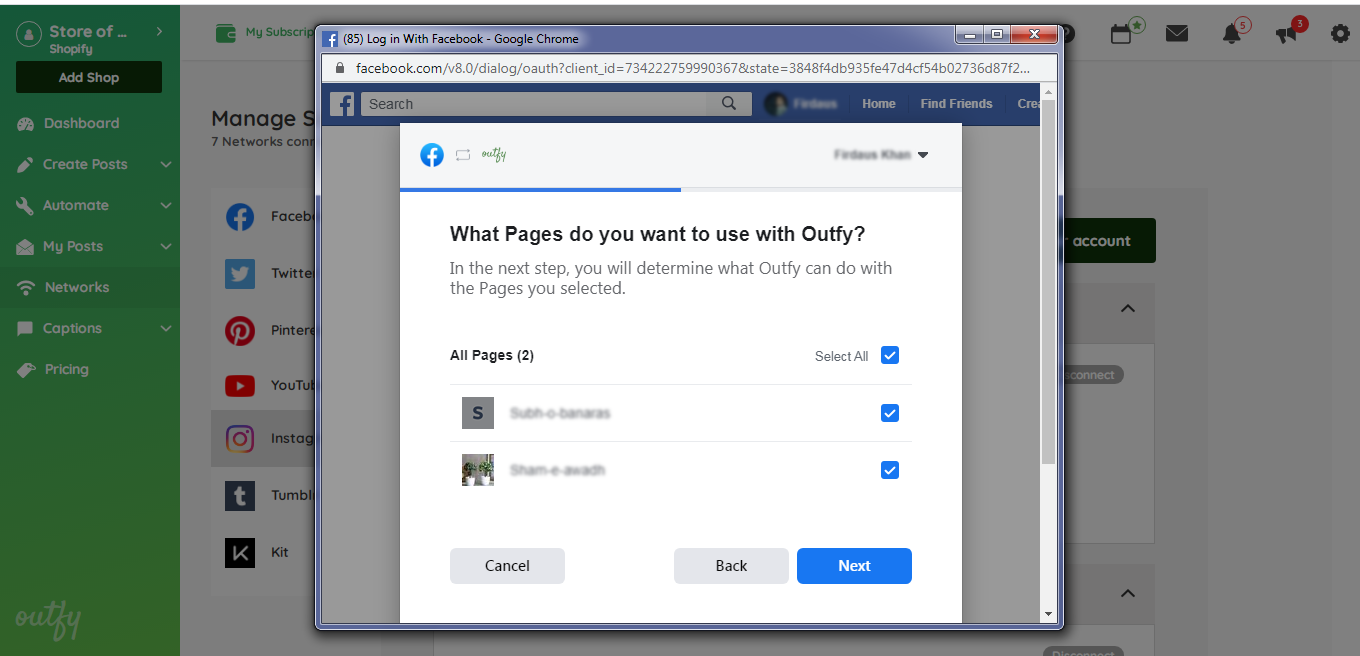Select the Instagram network icon
The image size is (1360, 656).
[240, 439]
